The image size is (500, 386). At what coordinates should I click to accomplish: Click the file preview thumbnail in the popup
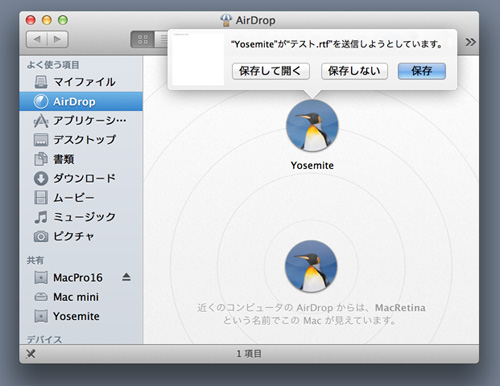(198, 59)
